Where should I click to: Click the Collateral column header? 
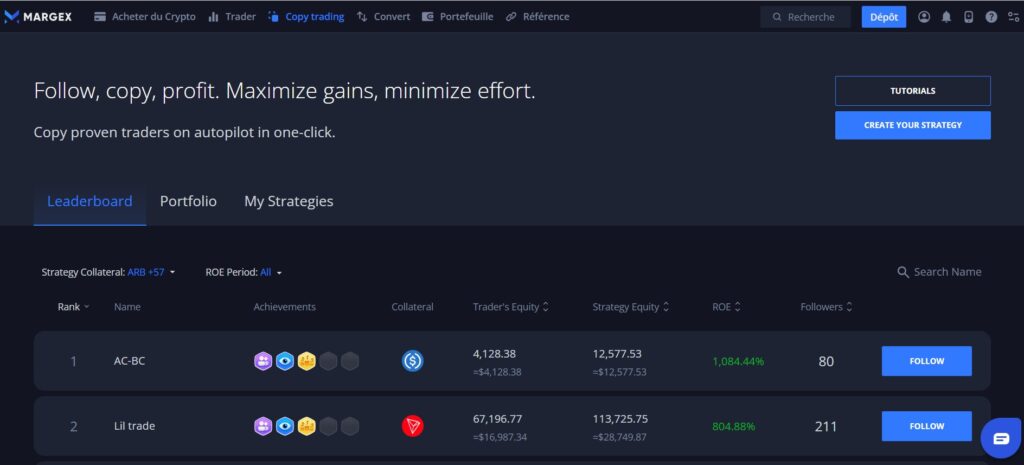click(x=413, y=307)
